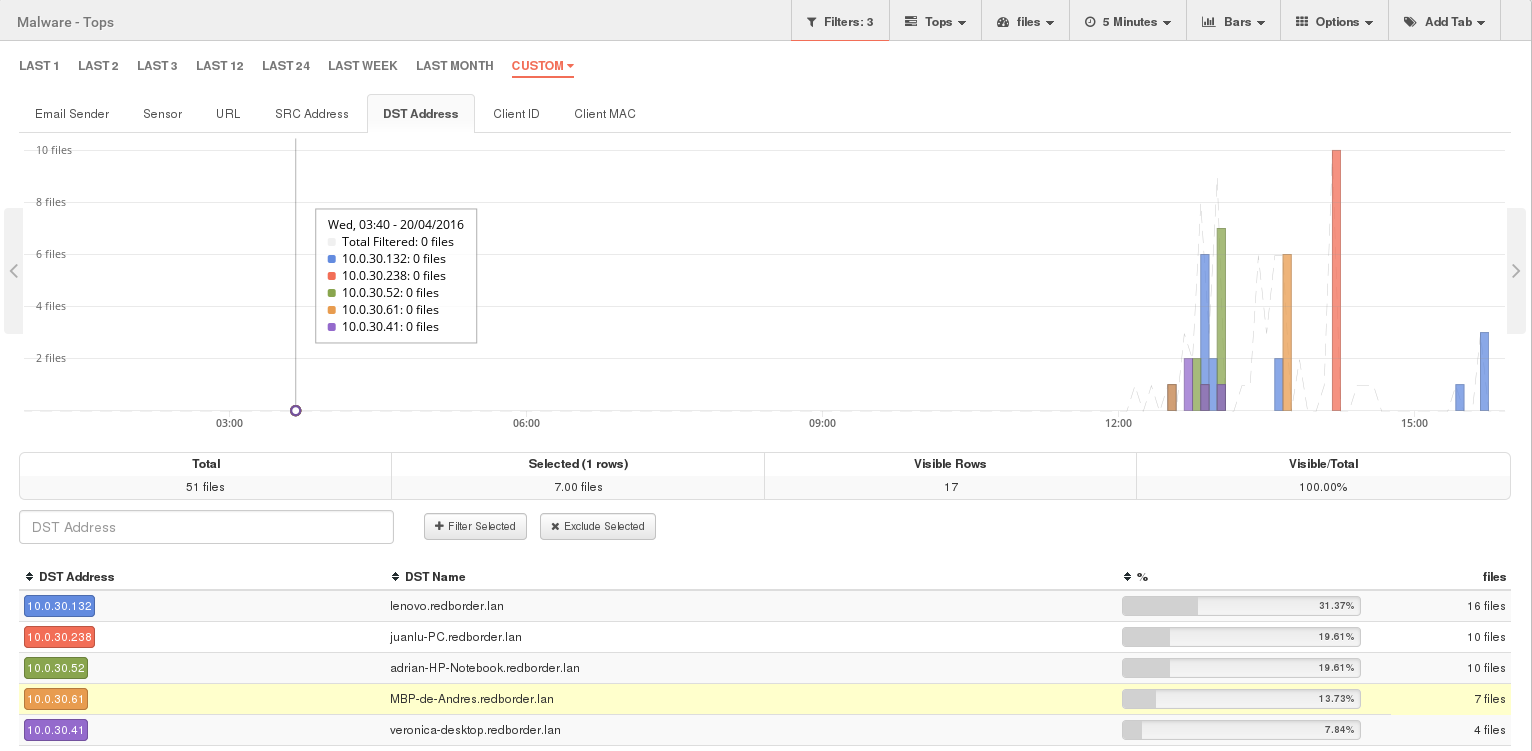The image size is (1532, 751).
Task: Open the Add Tab dropdown
Action: tap(1445, 21)
